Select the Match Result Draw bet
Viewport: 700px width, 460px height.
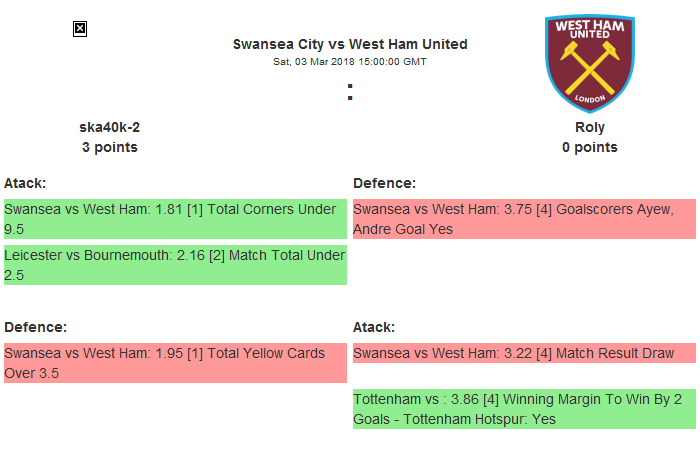524,353
